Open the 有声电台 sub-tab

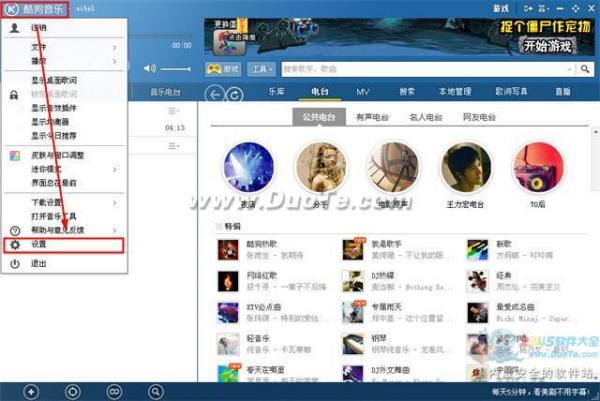tap(372, 117)
